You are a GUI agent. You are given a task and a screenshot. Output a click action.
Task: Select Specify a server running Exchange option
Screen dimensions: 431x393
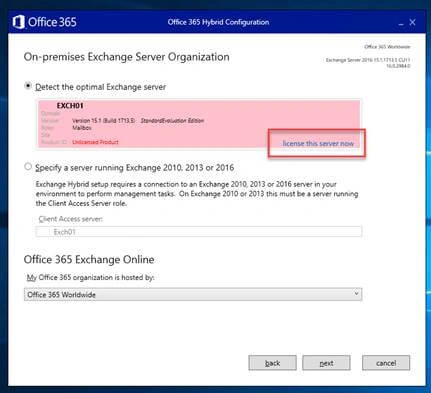(28, 166)
